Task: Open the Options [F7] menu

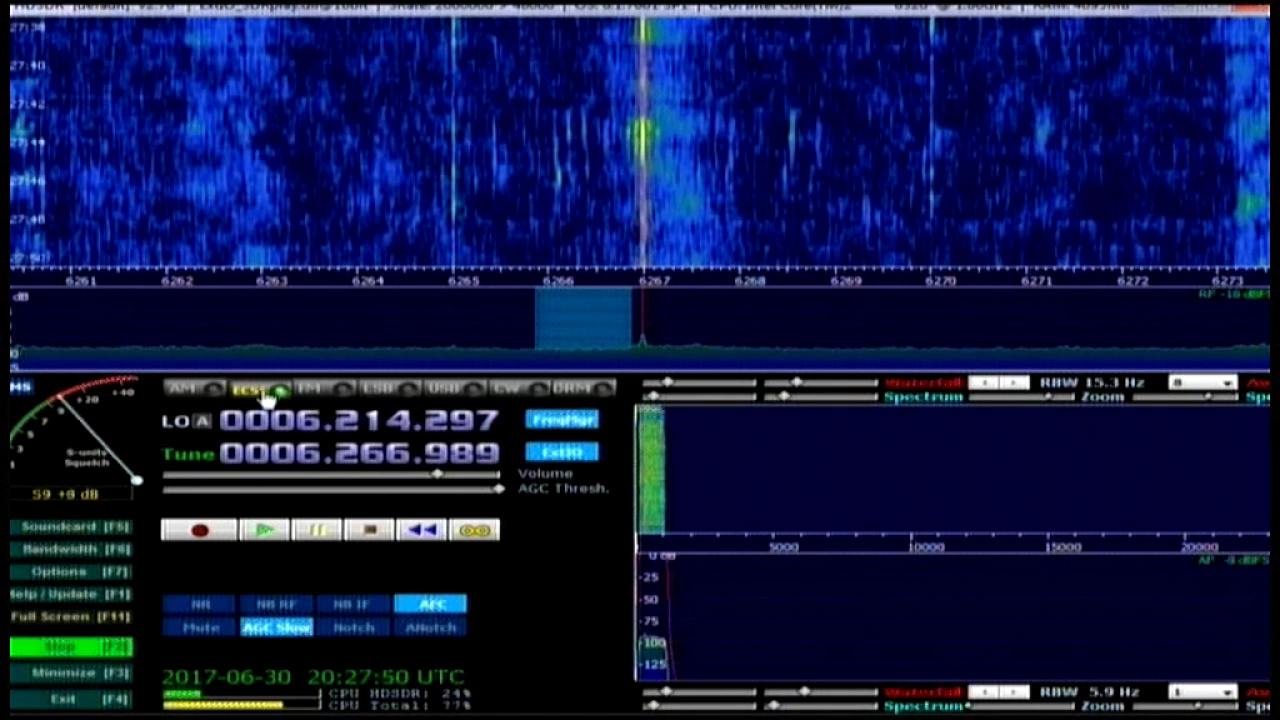Action: (71, 572)
